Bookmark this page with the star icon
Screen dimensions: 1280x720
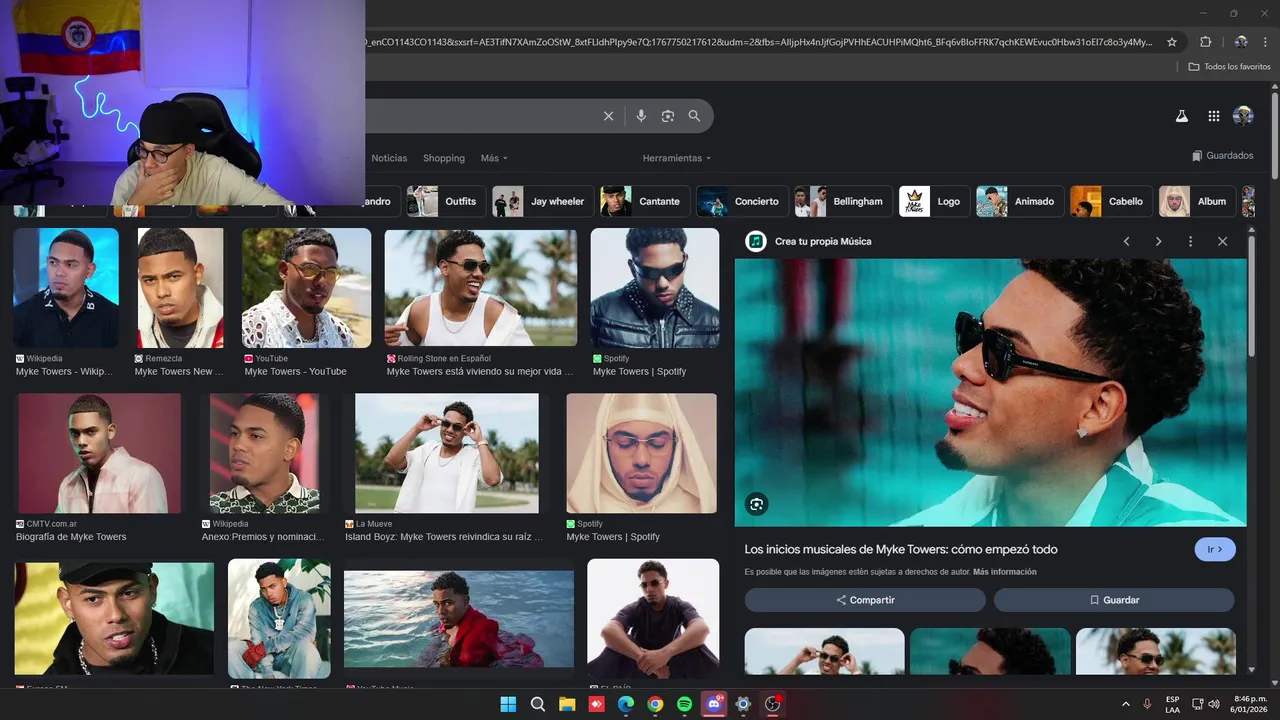(x=1172, y=42)
